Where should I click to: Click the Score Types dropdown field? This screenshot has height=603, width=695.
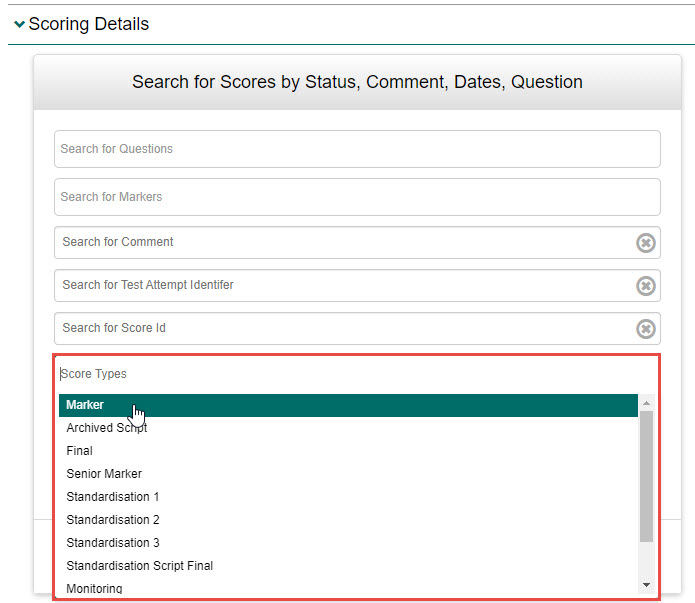356,374
